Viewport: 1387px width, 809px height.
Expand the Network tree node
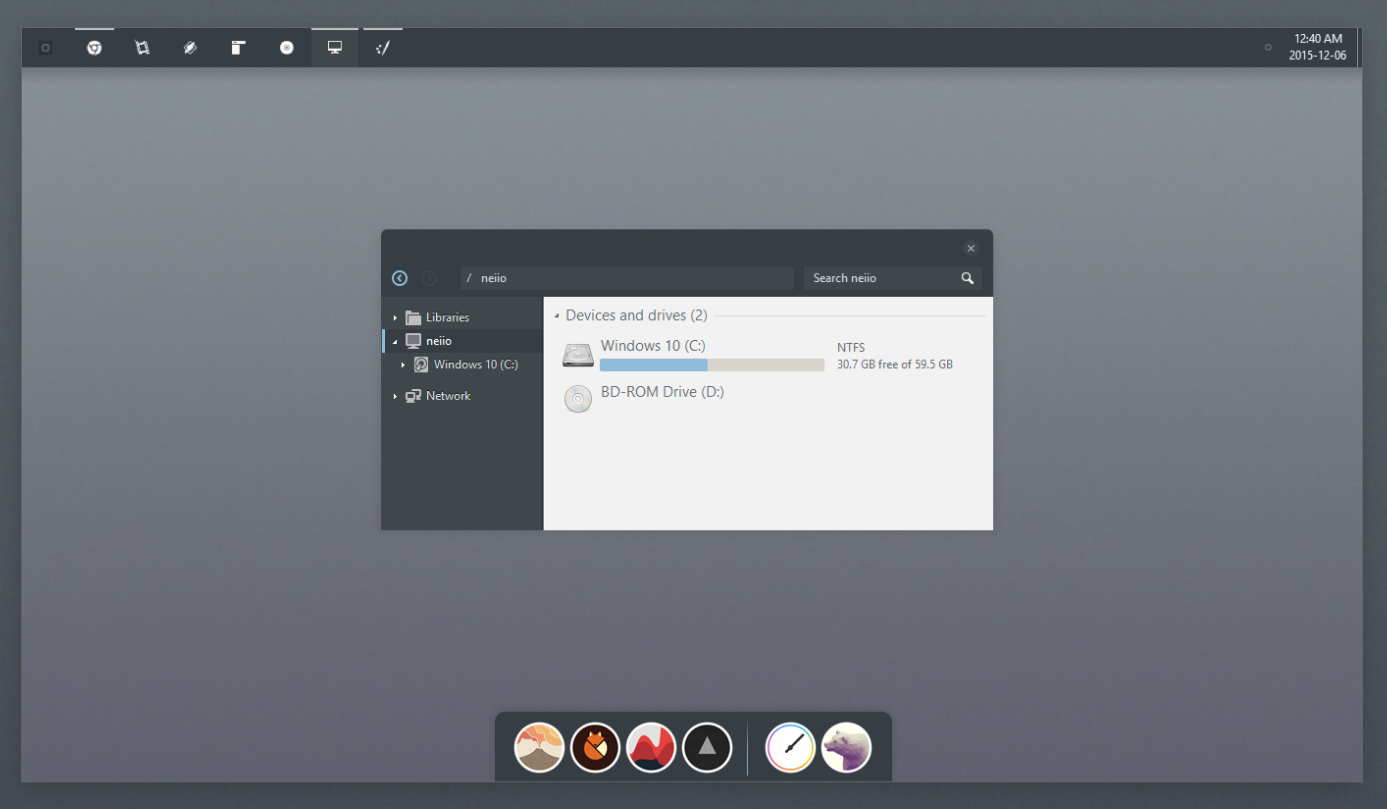click(x=395, y=397)
